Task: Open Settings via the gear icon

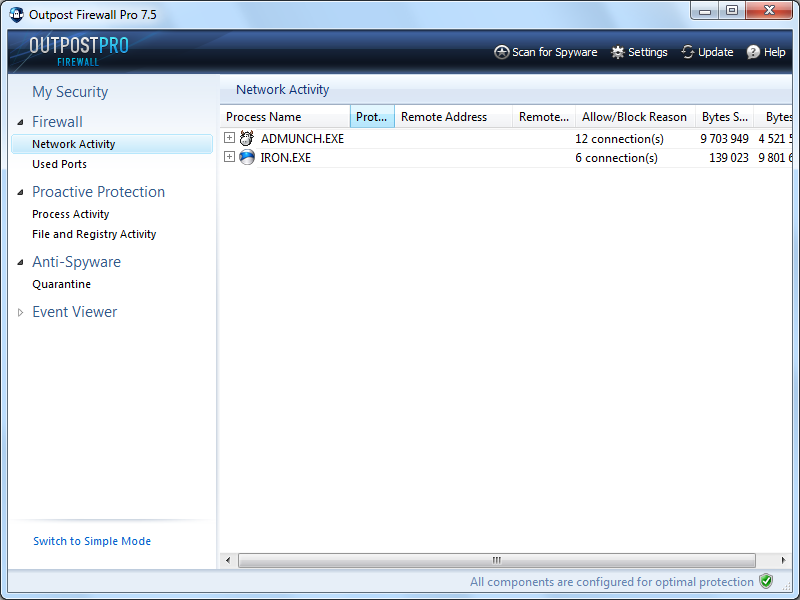Action: click(x=618, y=52)
